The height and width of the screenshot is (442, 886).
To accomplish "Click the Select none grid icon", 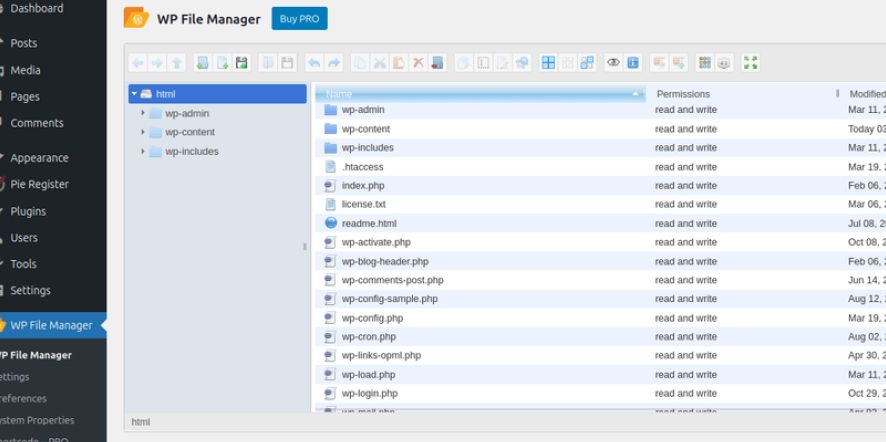I will point(567,63).
